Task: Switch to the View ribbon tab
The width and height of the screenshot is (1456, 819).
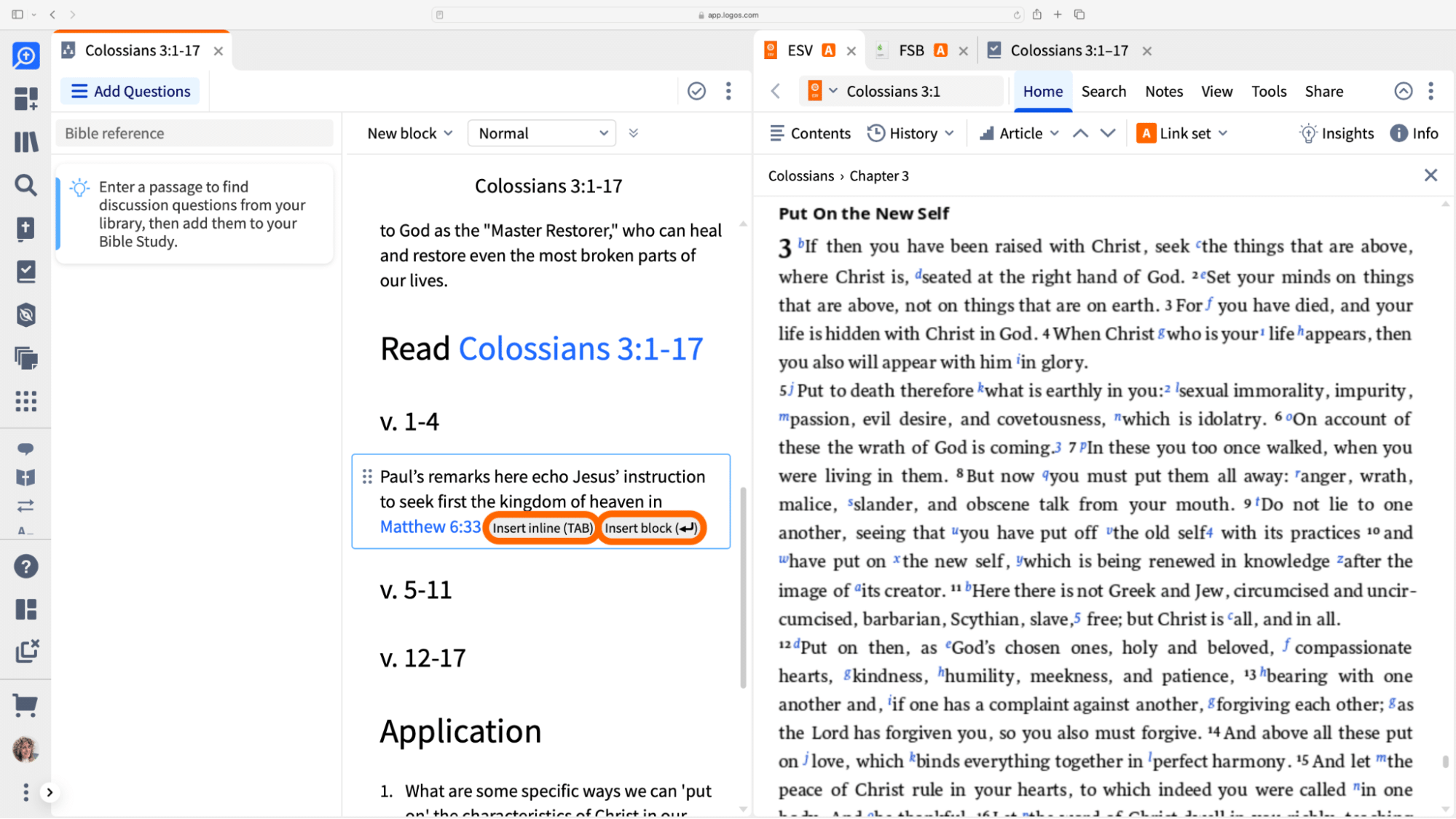Action: tap(1216, 91)
